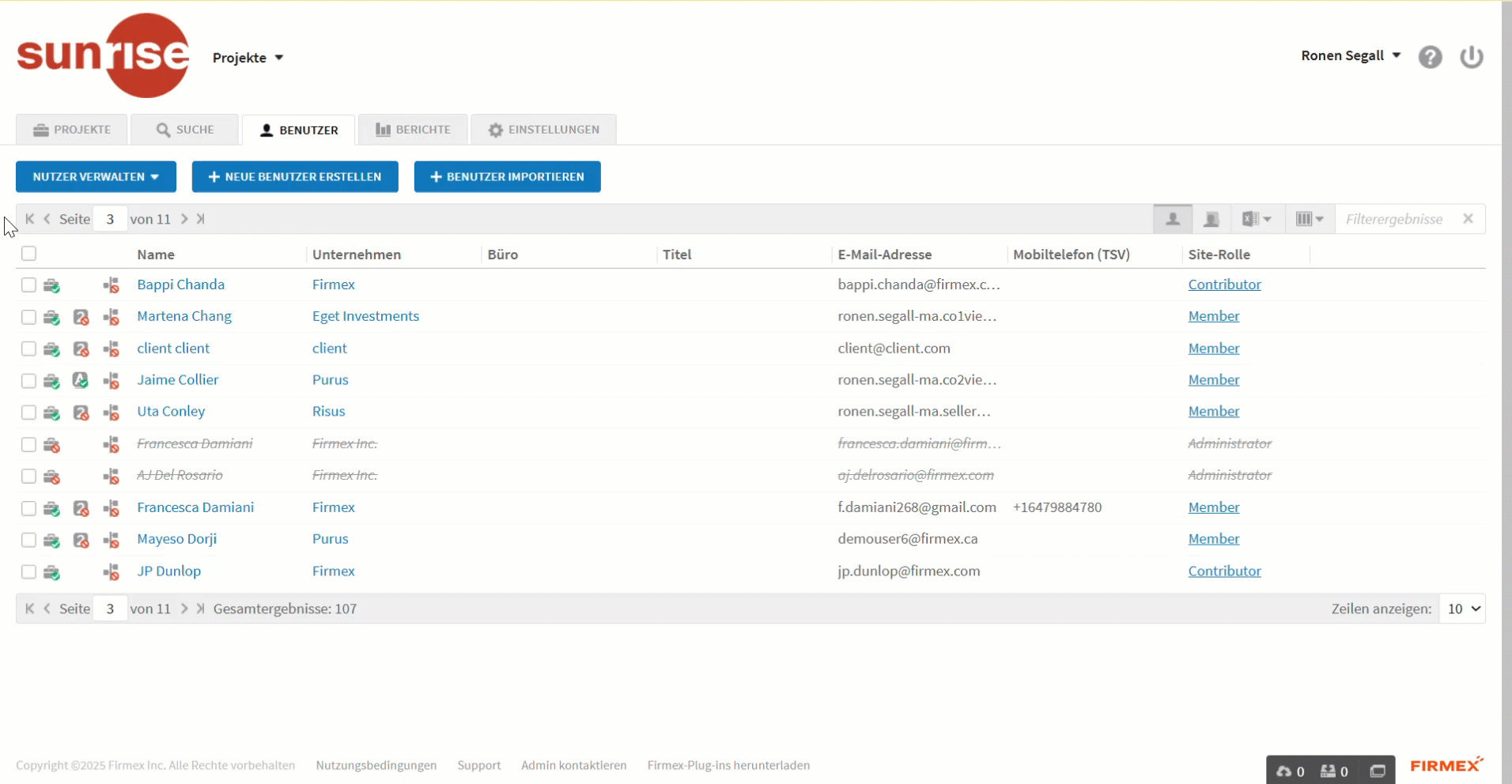Click the Firmex logo in the footer
This screenshot has height=784, width=1512.
tap(1447, 765)
